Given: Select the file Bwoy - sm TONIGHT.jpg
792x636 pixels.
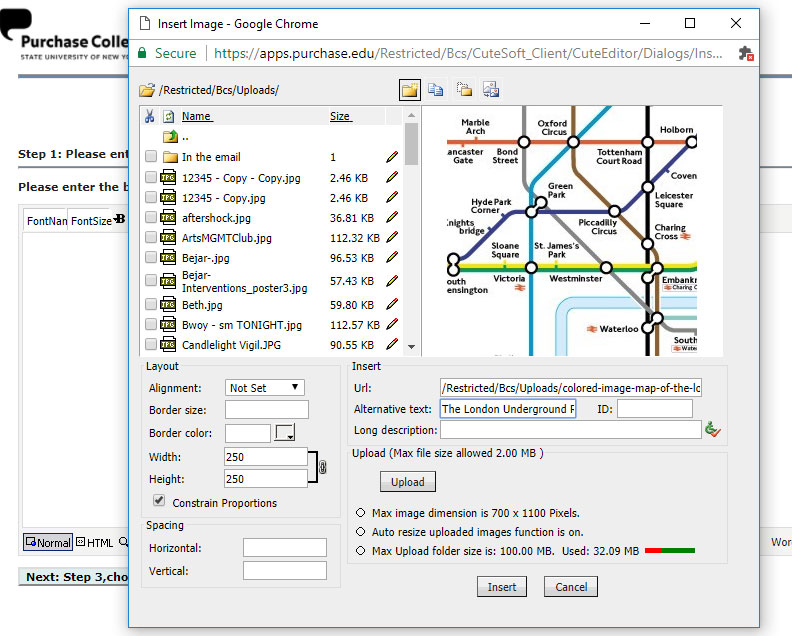Looking at the screenshot, I should click(241, 325).
